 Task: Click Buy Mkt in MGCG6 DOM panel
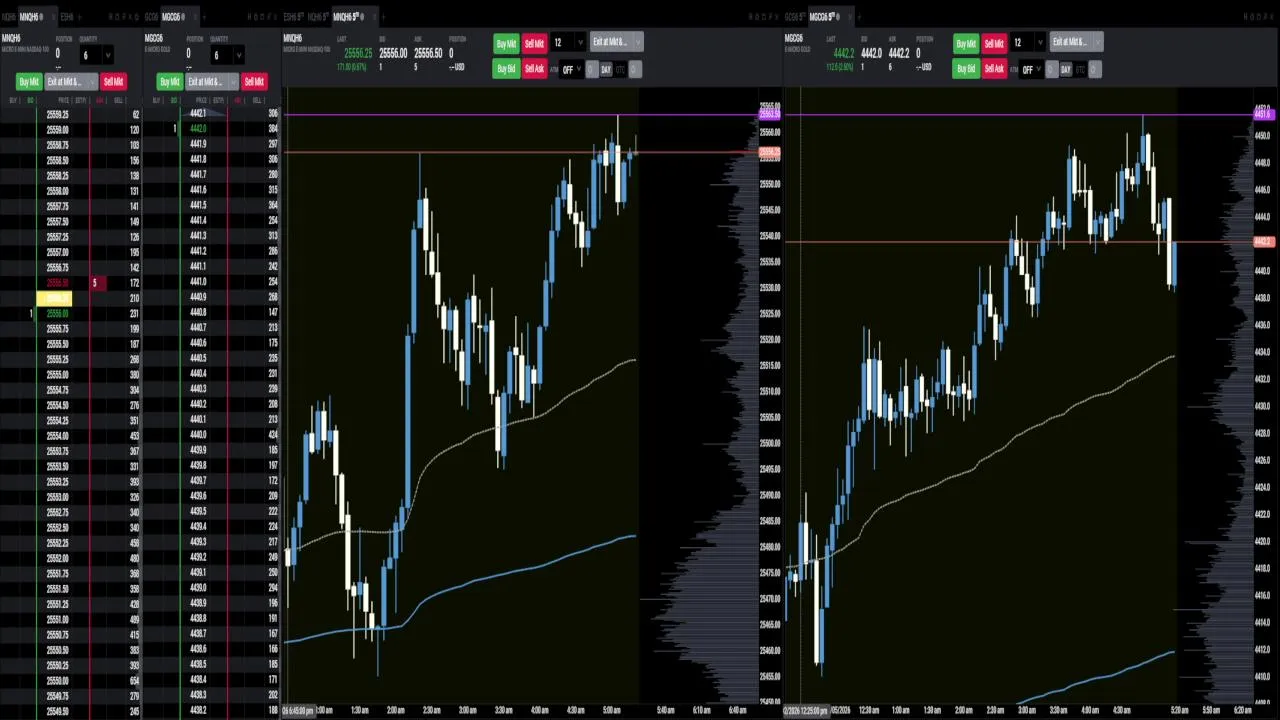coord(170,82)
